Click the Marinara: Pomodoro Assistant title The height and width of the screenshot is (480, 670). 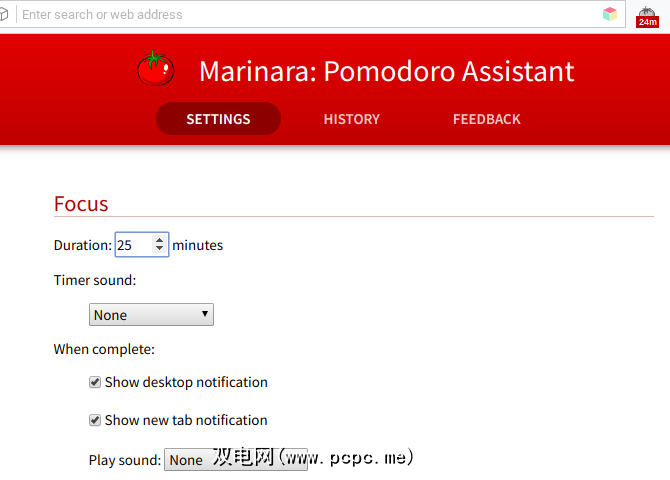pos(386,71)
